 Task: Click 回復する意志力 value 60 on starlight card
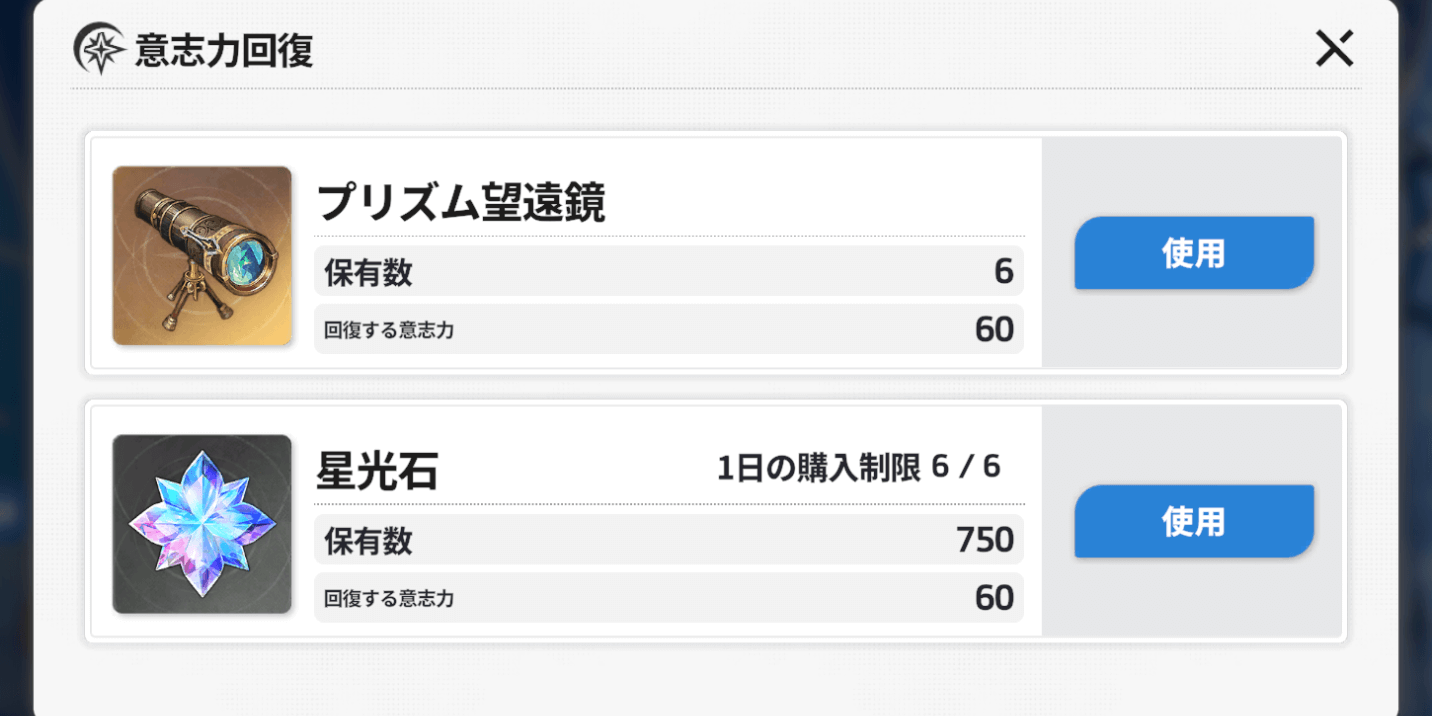point(993,597)
